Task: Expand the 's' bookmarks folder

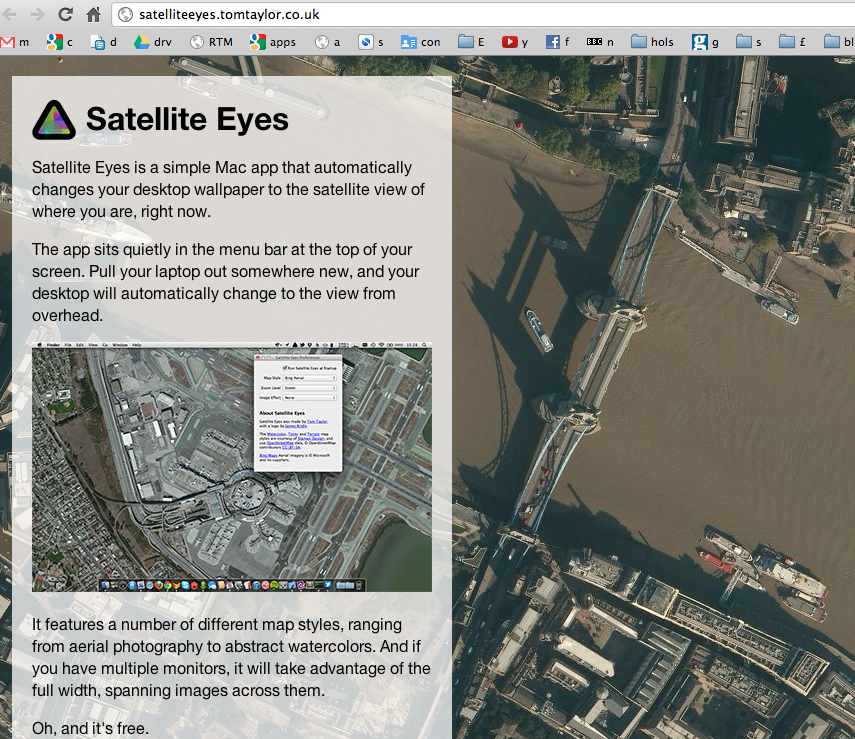Action: click(748, 42)
